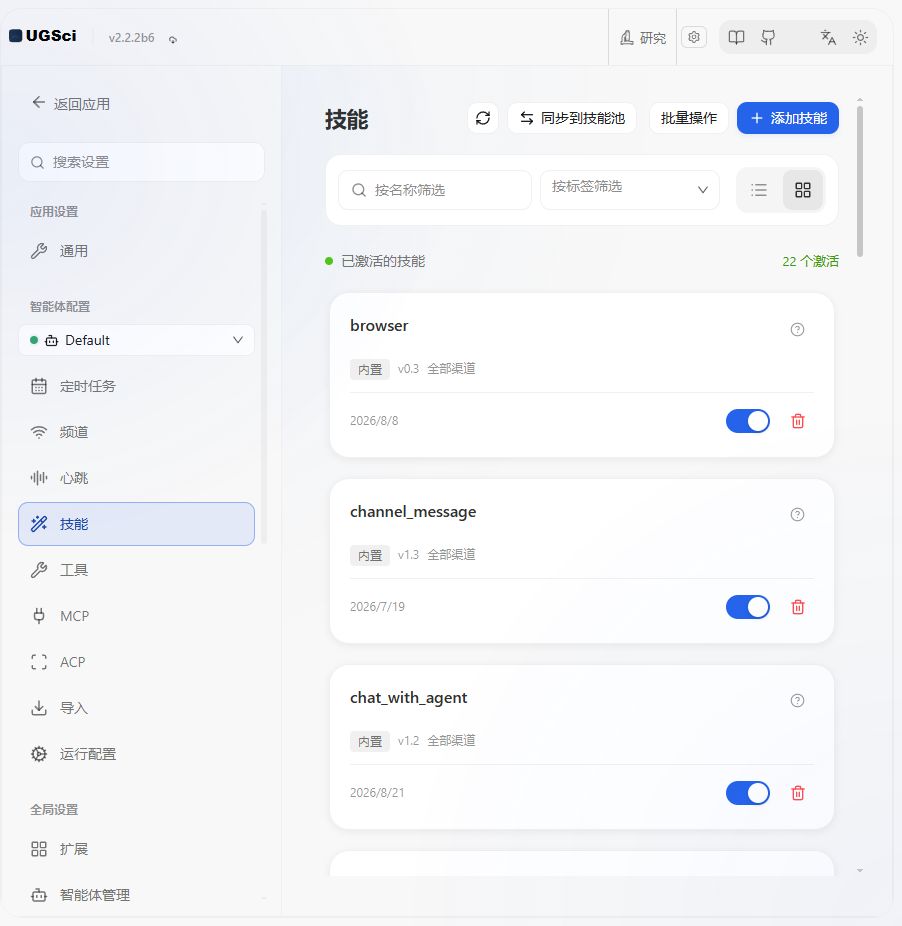Focus the 搜索设置 search field
Image resolution: width=902 pixels, height=926 pixels.
141,162
